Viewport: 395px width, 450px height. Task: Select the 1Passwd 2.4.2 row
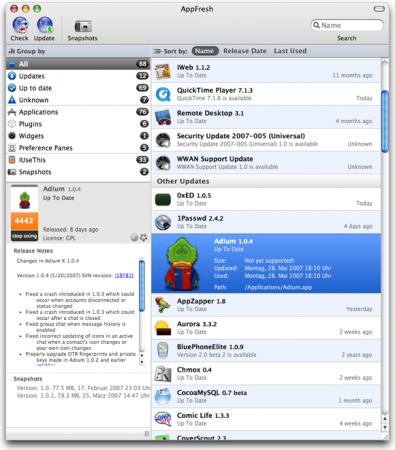[x=266, y=222]
